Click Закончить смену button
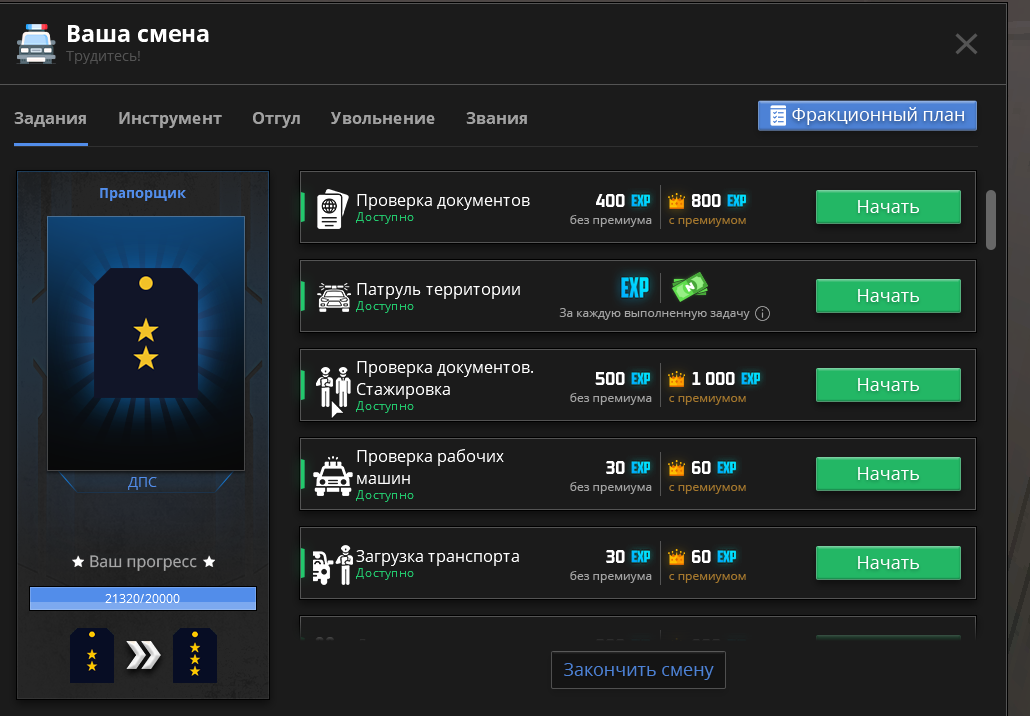 [x=638, y=670]
